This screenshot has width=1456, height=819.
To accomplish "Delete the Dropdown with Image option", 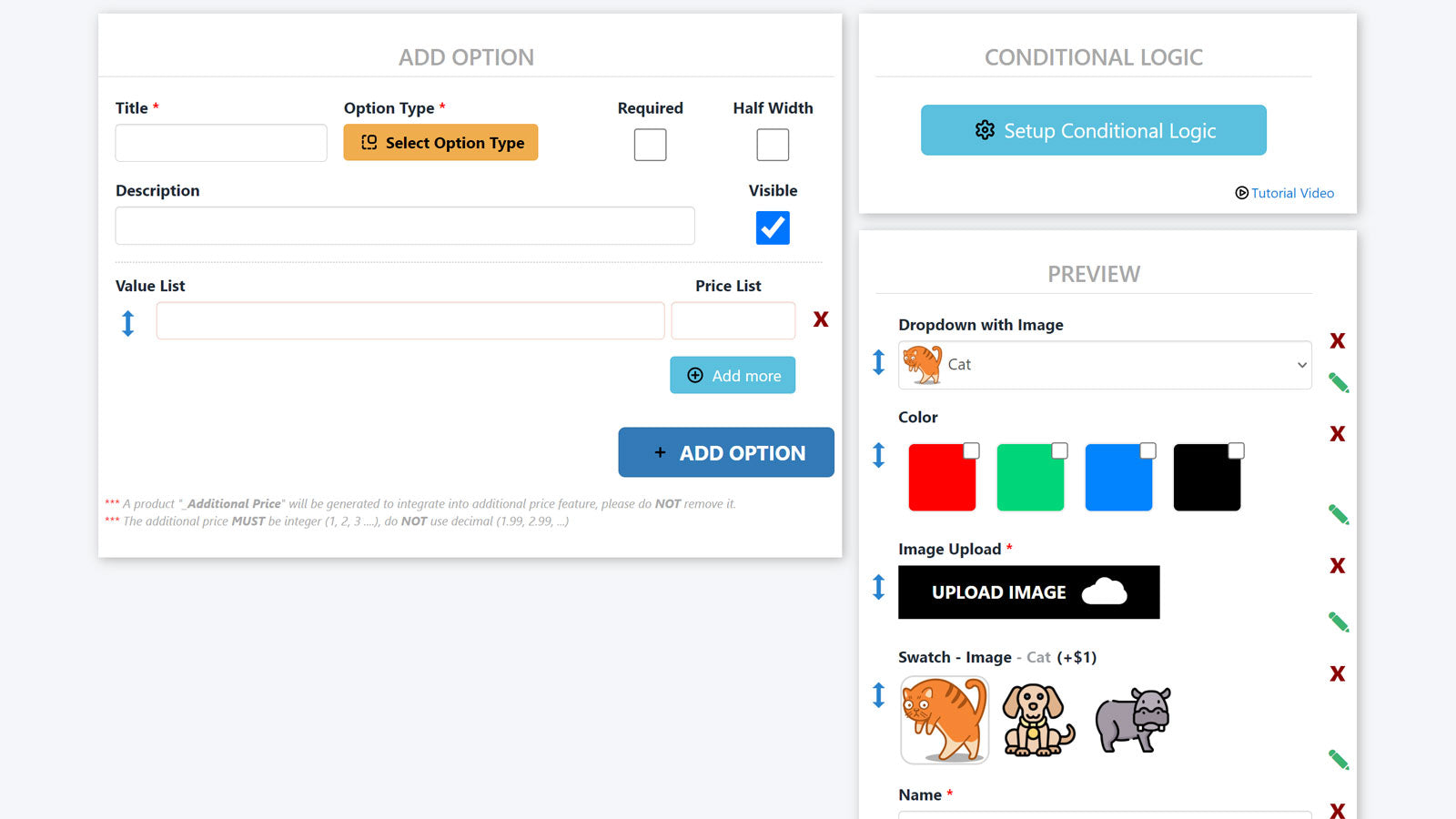I will [1337, 341].
